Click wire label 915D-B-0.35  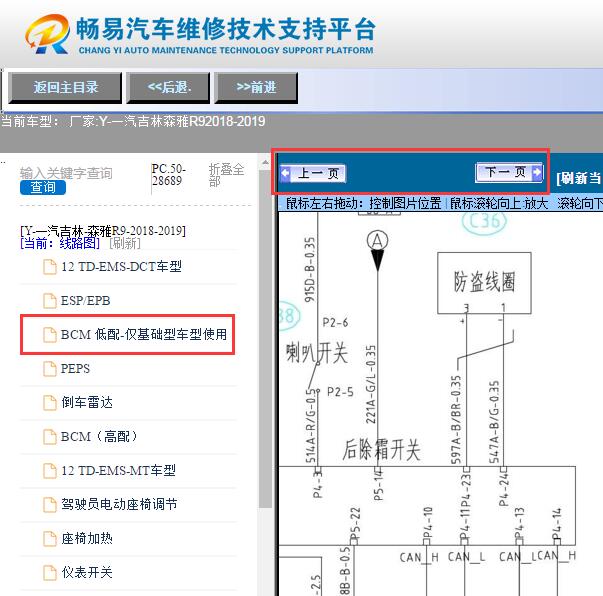point(310,270)
